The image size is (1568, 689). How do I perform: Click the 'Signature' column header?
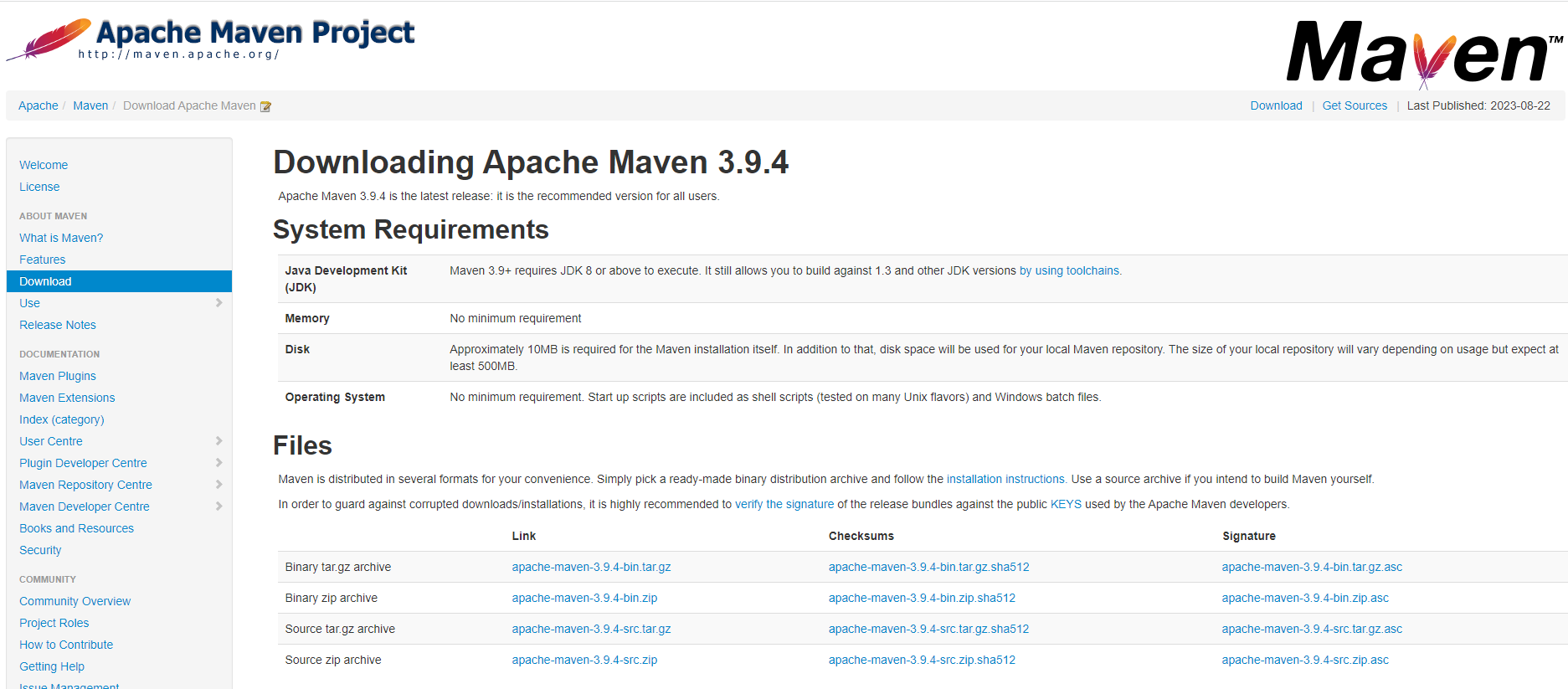pos(1248,536)
